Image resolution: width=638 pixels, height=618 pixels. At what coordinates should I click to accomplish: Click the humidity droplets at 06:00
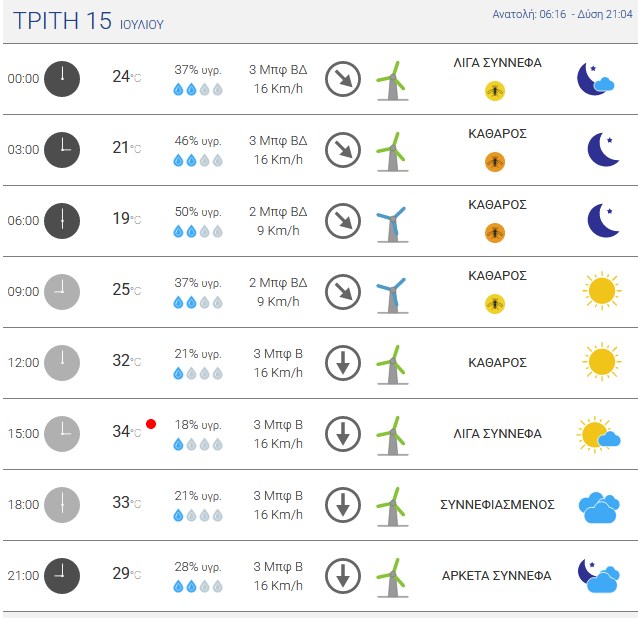pyautogui.click(x=198, y=231)
